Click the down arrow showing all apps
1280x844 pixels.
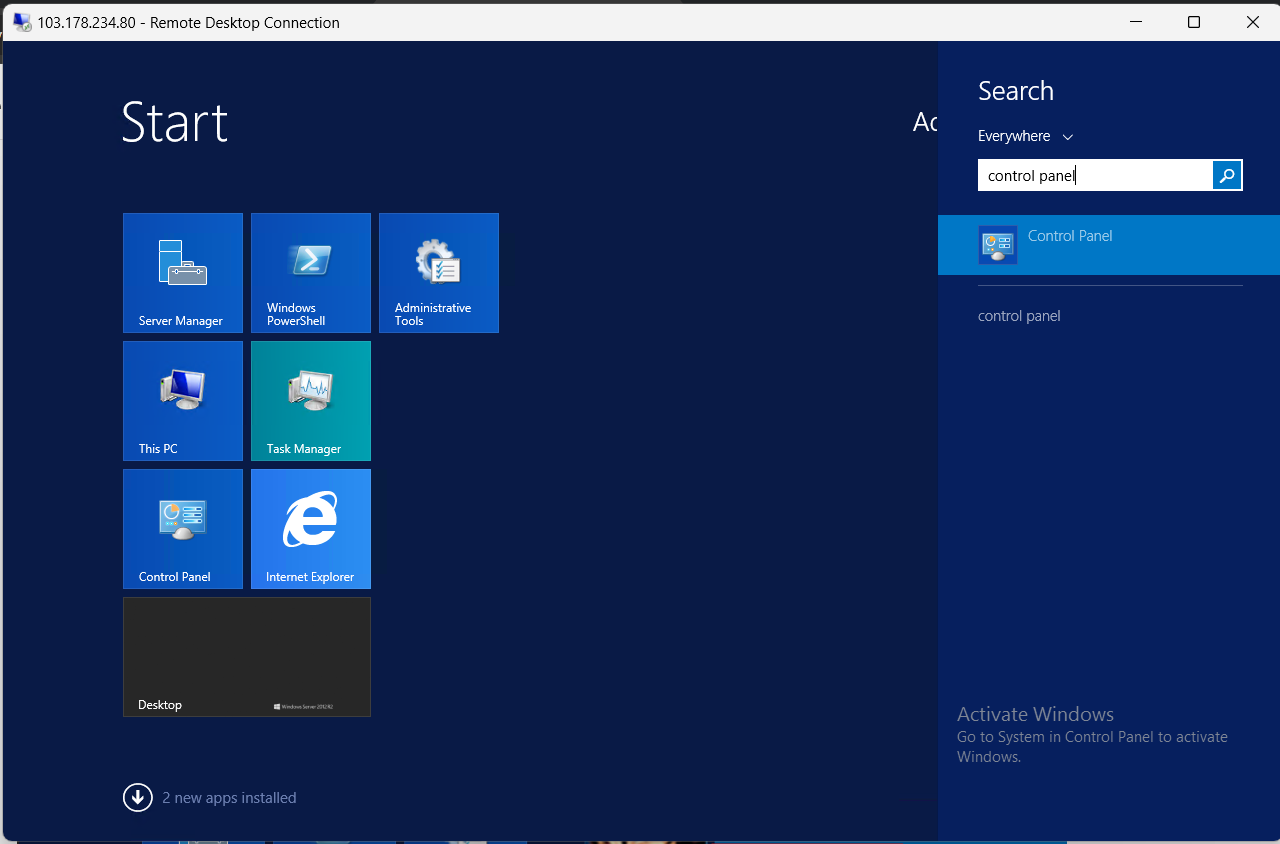pos(137,797)
